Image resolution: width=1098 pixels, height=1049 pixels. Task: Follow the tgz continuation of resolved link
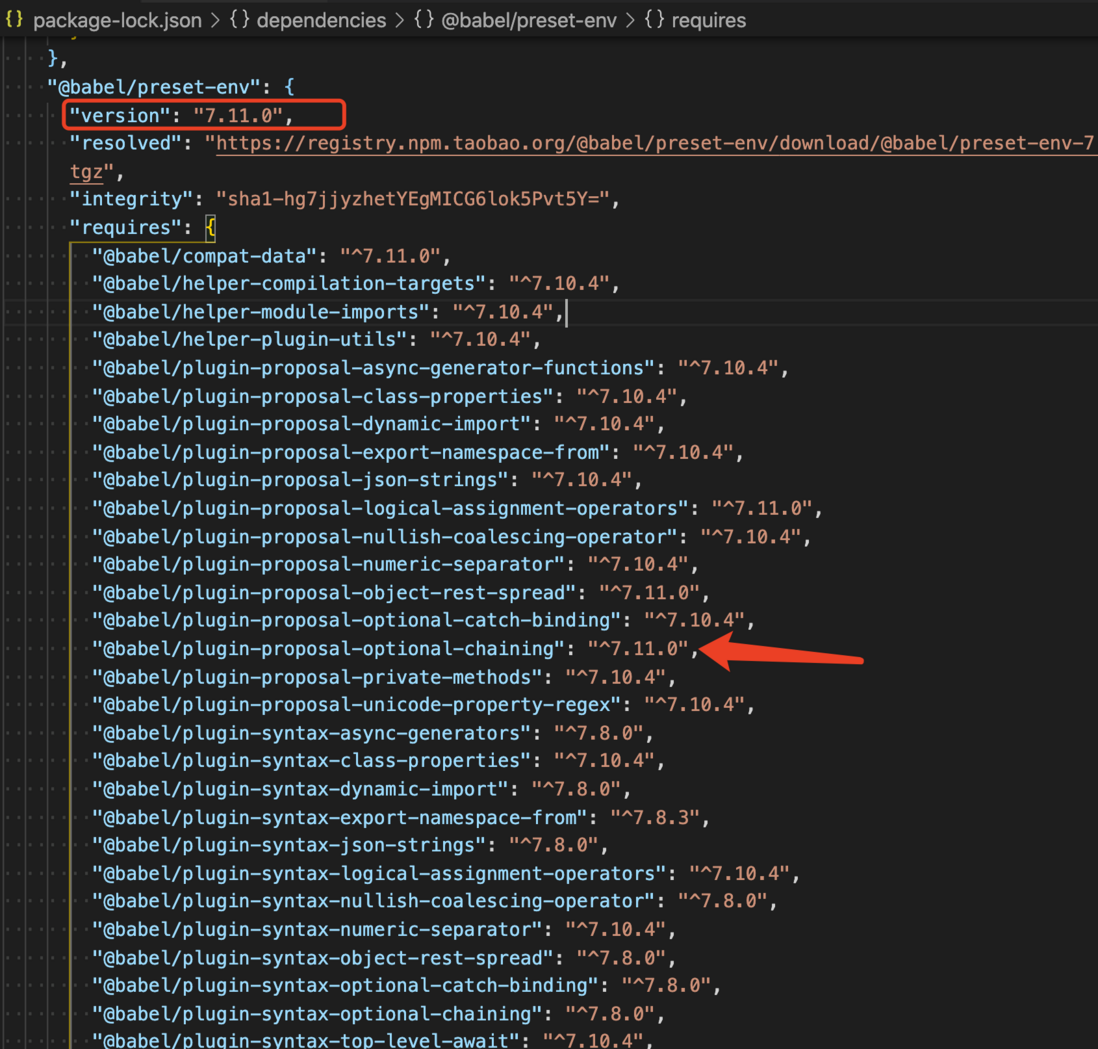click(86, 172)
